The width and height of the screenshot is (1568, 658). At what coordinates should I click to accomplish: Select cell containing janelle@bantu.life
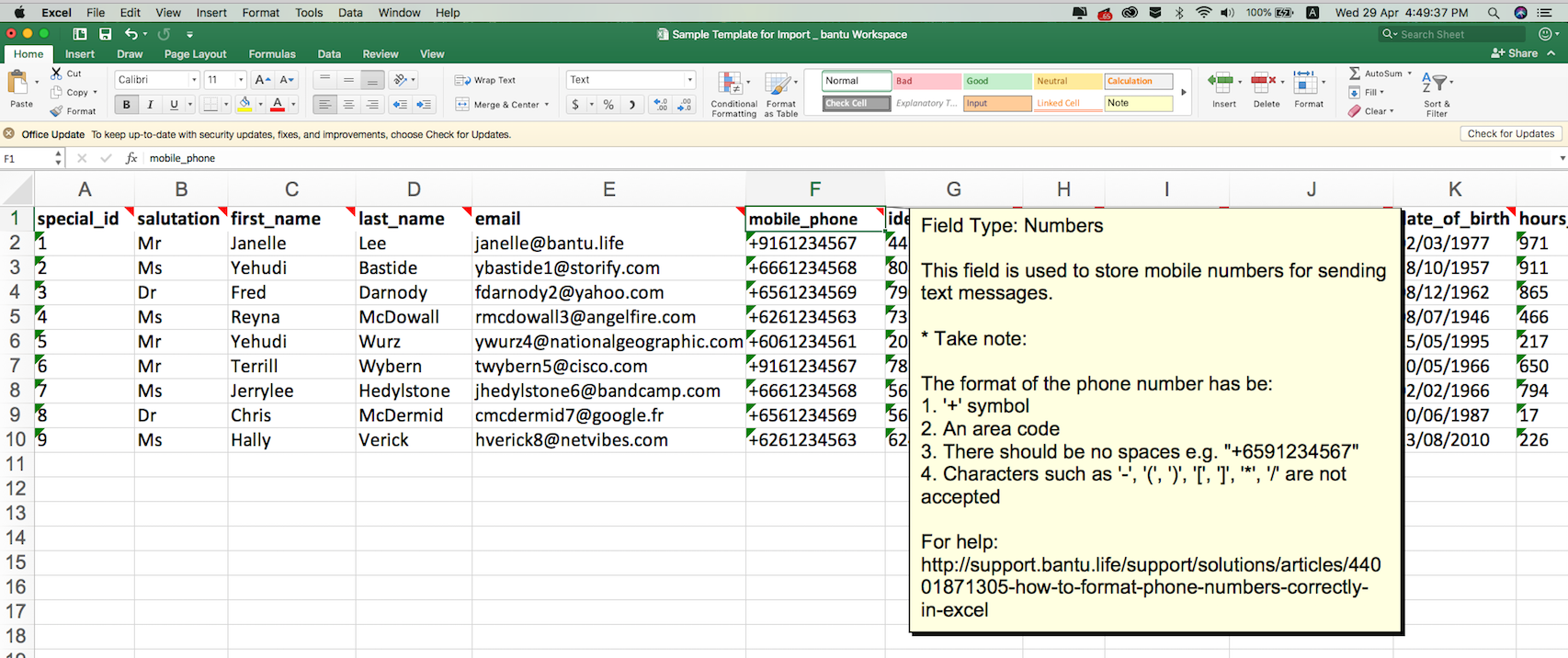(x=608, y=244)
